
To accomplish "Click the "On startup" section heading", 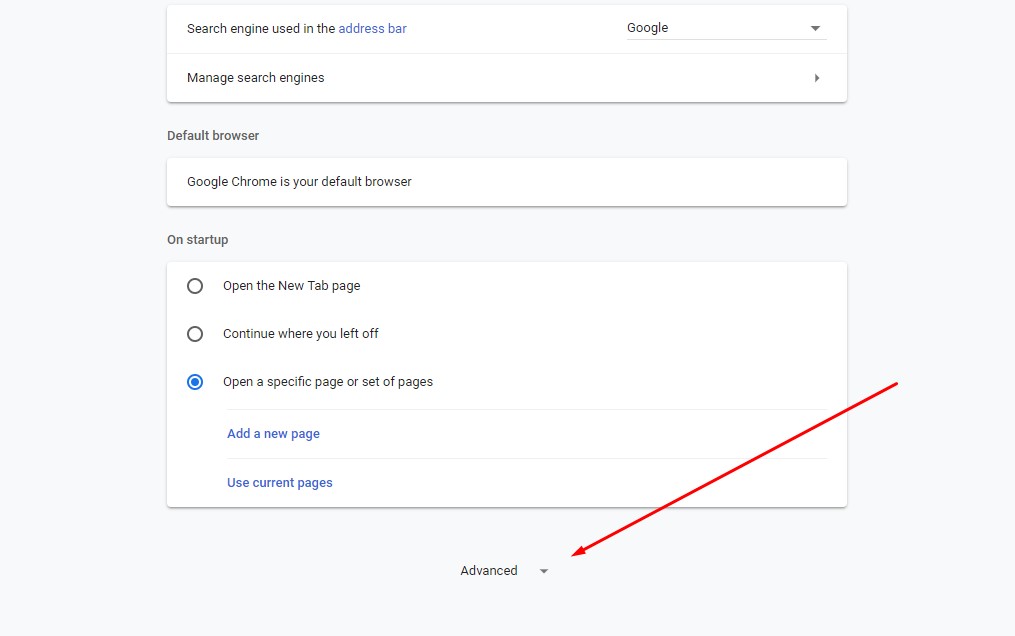I will [x=197, y=240].
